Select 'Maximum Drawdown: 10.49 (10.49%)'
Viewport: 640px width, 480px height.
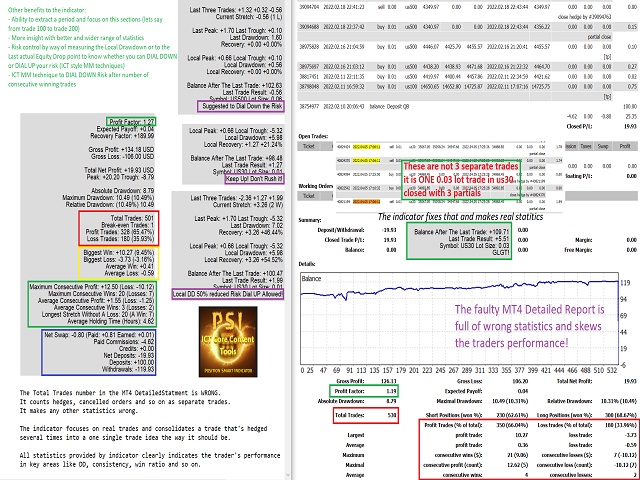point(108,198)
